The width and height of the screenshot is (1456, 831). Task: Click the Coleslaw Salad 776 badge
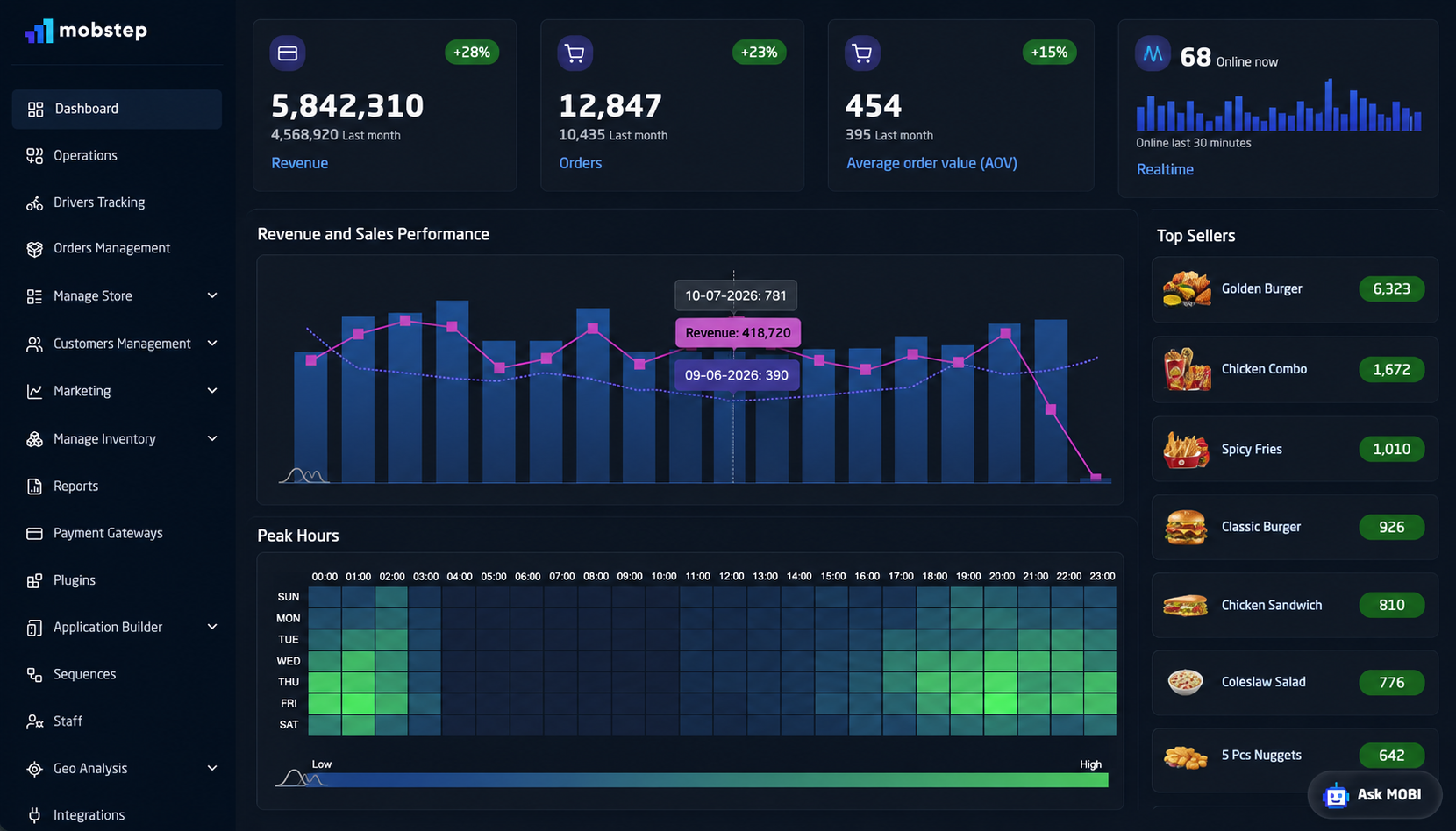tap(1392, 683)
